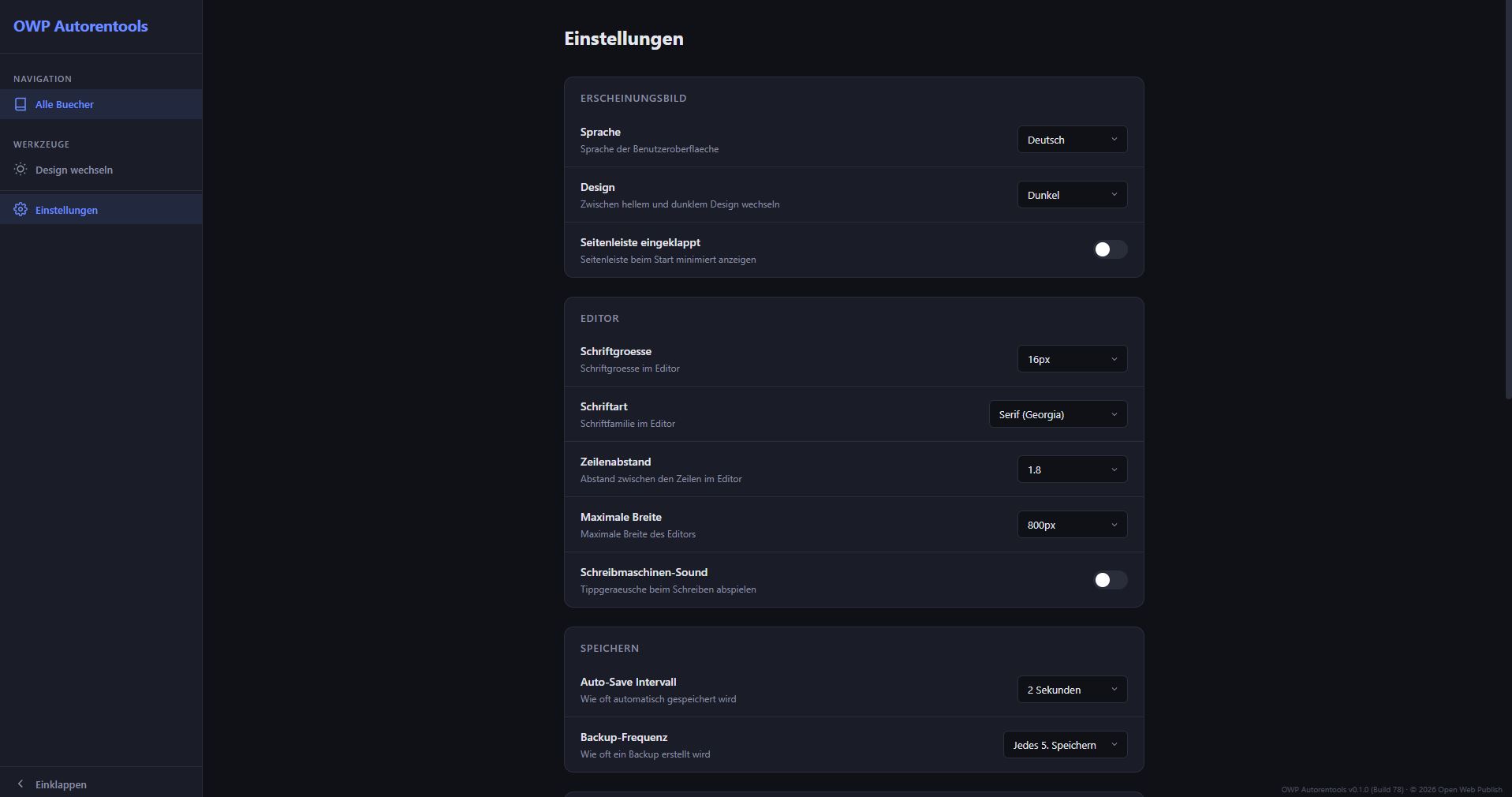
Task: Expand the Backup-Frequenz dropdown
Action: tap(1064, 745)
